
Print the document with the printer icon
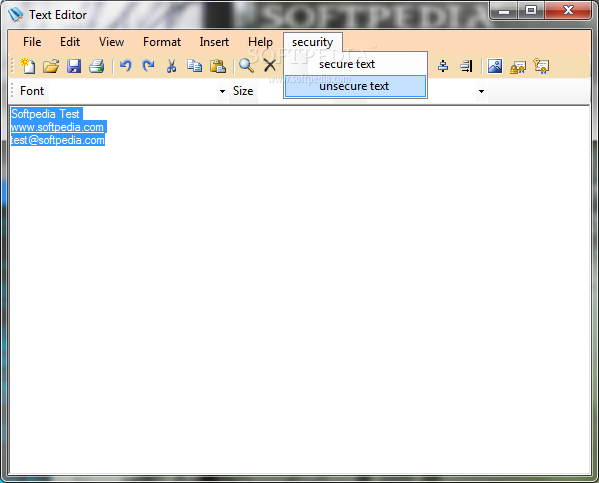tap(97, 66)
